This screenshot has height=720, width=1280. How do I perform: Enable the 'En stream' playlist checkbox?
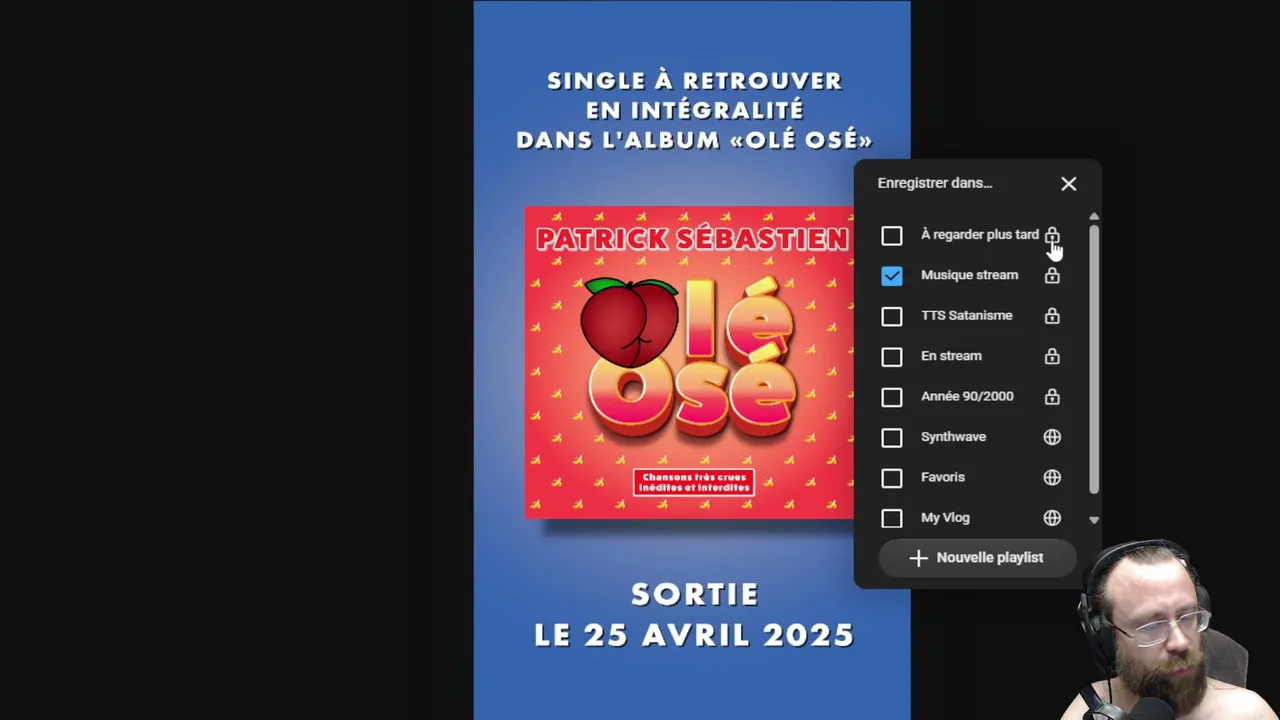pos(892,357)
